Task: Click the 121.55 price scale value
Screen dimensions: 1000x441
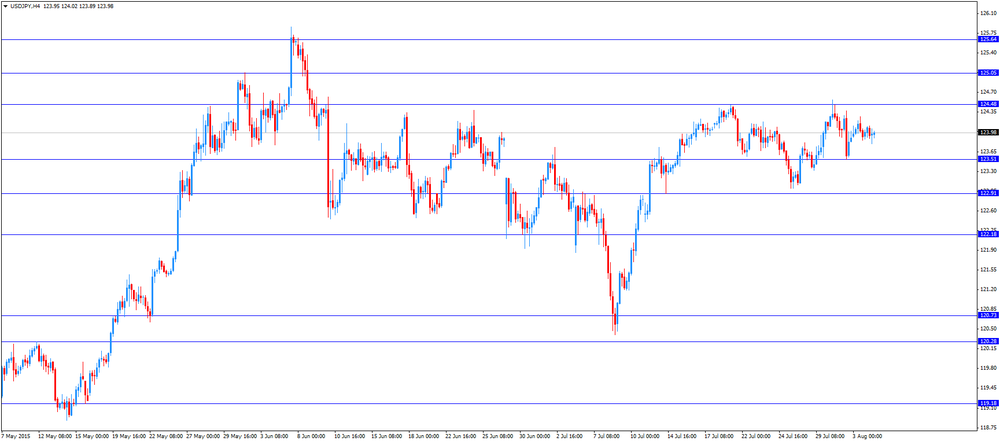Action: (989, 269)
